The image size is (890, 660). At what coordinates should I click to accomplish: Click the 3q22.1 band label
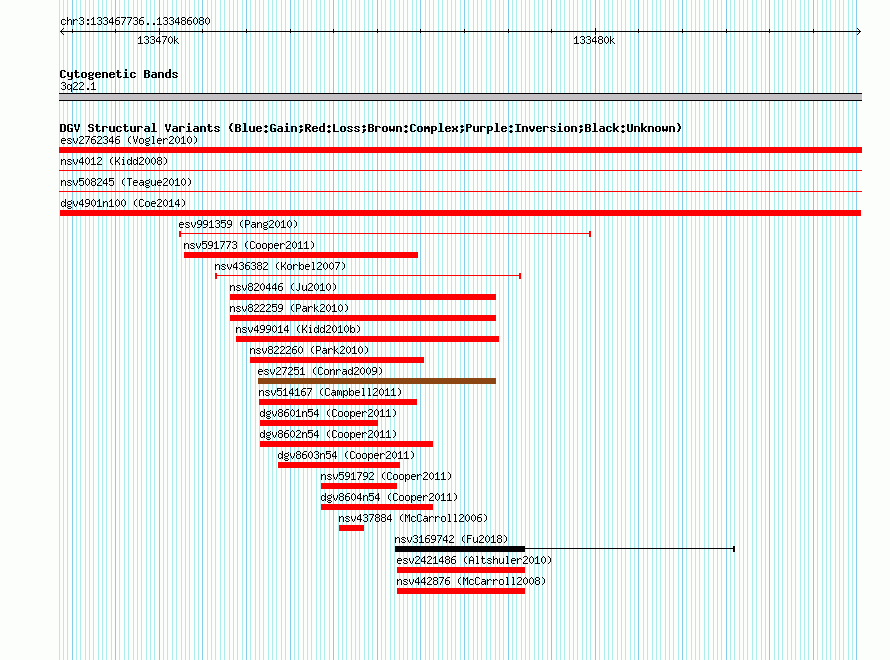[x=78, y=86]
